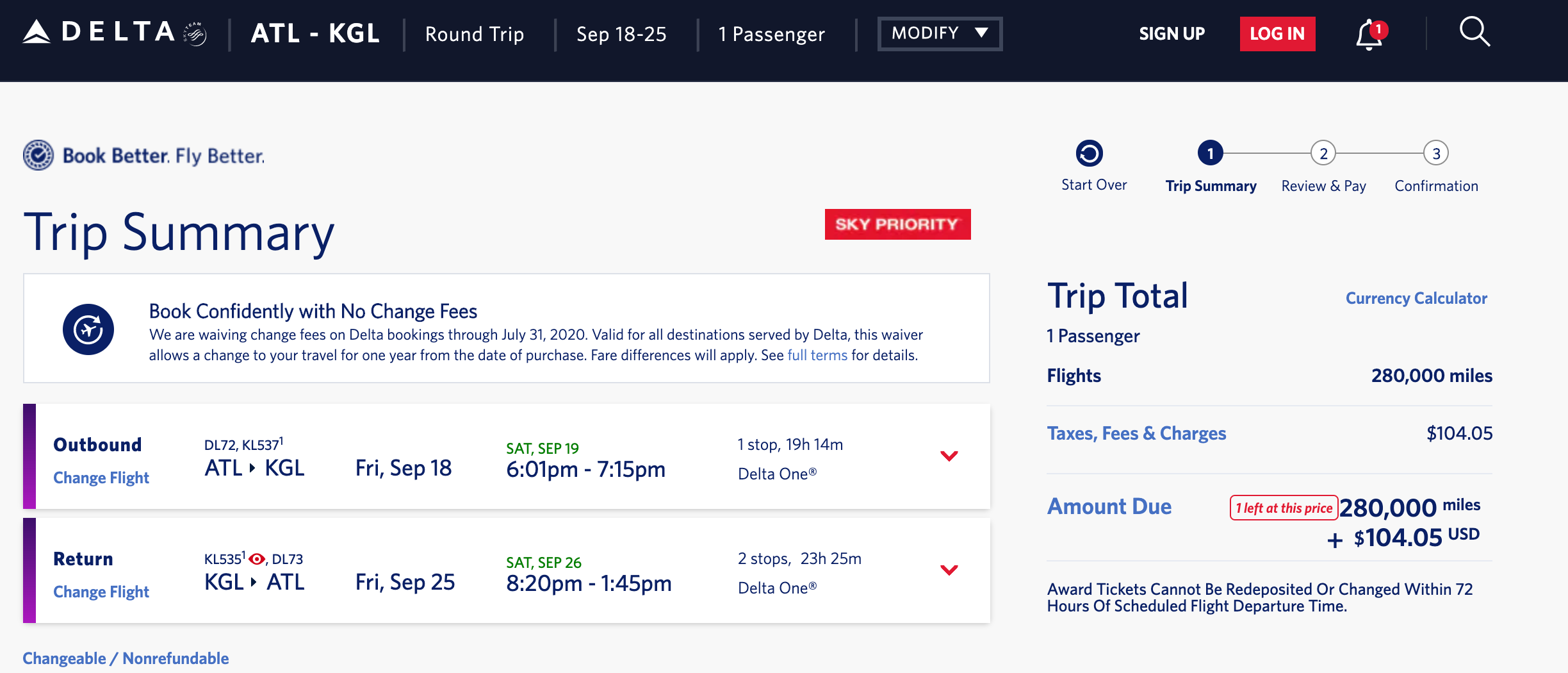Screen dimensions: 1568x673
Task: Click the Start Over circular arrow icon
Action: (1089, 154)
